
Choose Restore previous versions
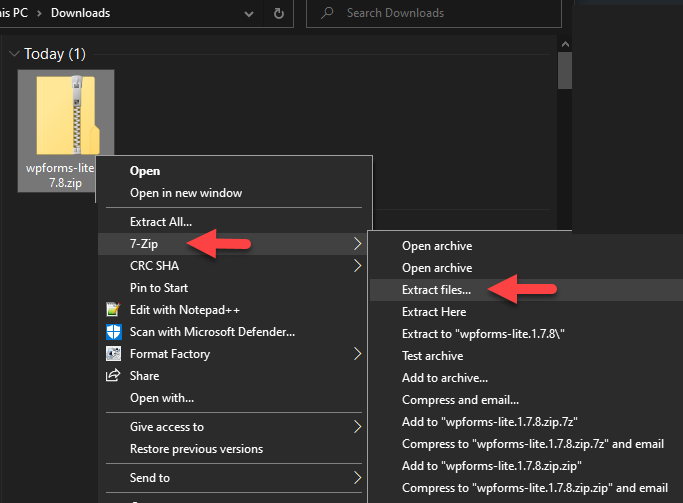(196, 449)
